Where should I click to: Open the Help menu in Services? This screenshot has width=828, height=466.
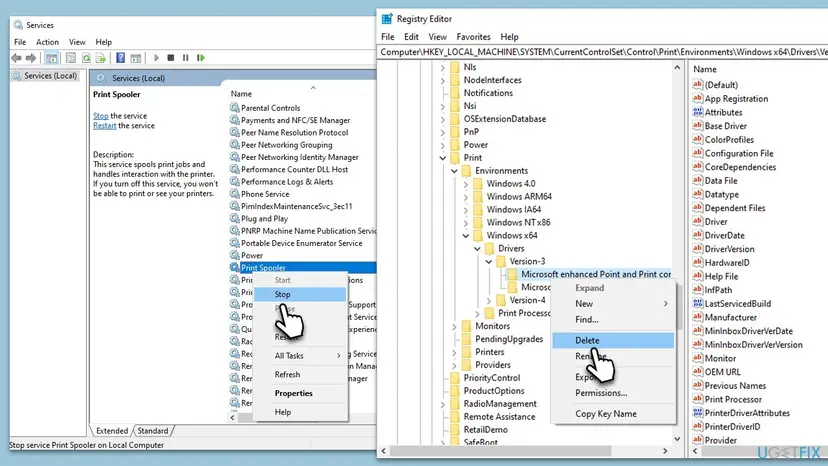tap(104, 42)
